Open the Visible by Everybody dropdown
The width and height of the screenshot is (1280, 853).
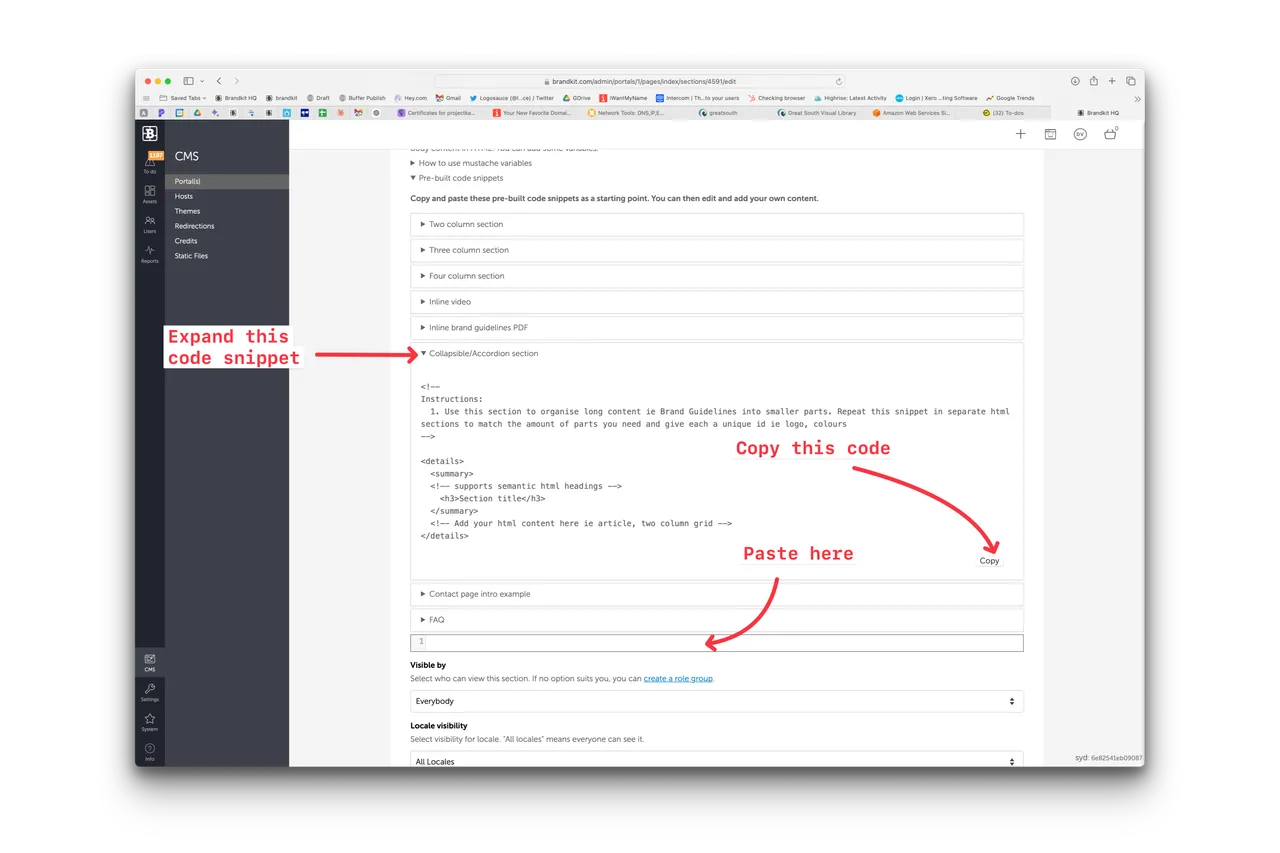716,701
